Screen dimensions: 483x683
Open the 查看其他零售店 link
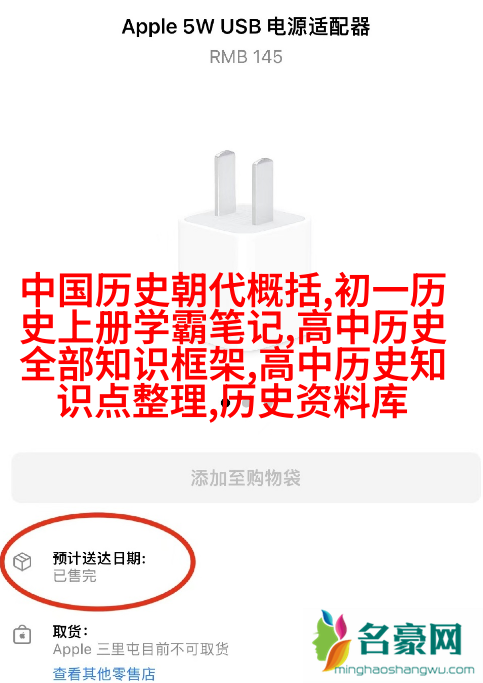coord(104,674)
